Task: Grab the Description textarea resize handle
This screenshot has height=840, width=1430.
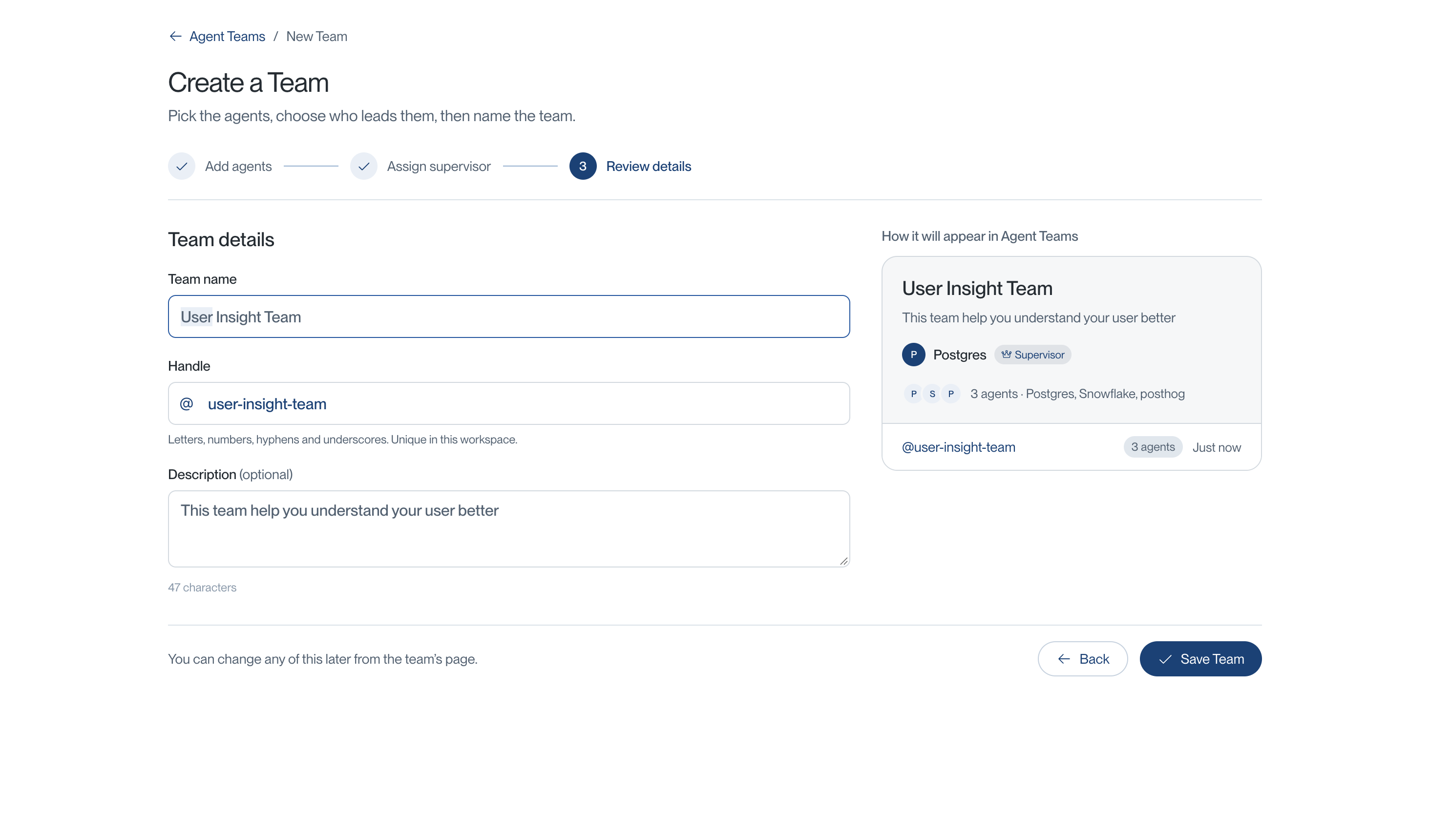Action: coord(844,561)
